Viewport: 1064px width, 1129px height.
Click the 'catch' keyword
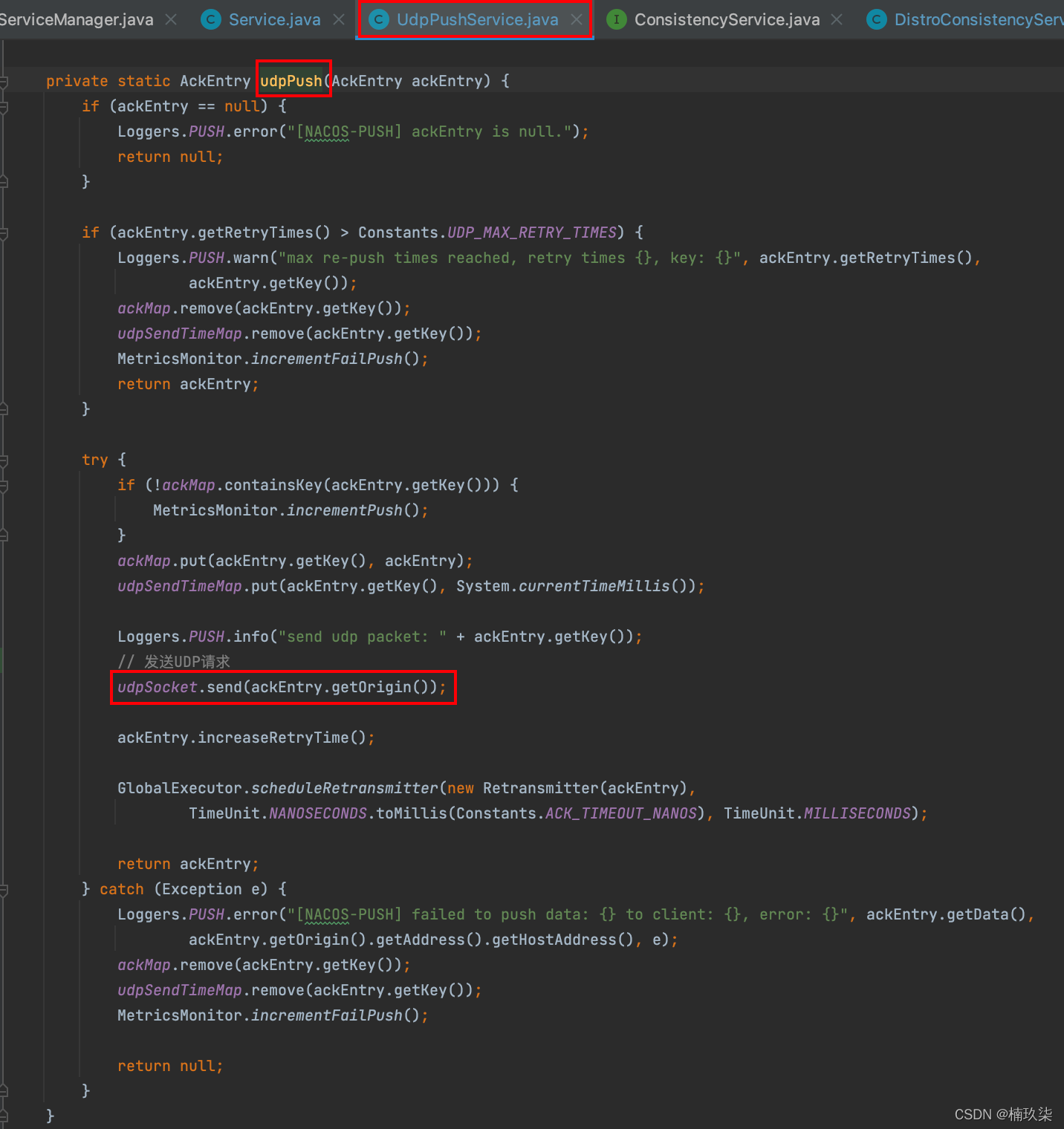pyautogui.click(x=122, y=889)
